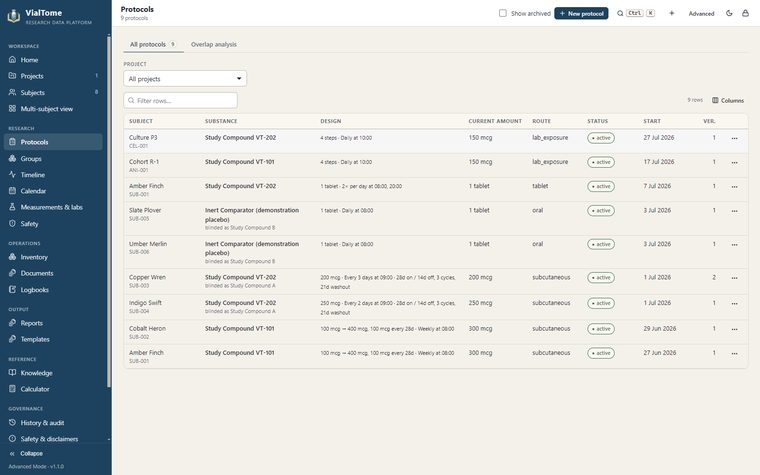Viewport: 760px width, 475px height.
Task: Open Documents page
Action: tap(53, 273)
